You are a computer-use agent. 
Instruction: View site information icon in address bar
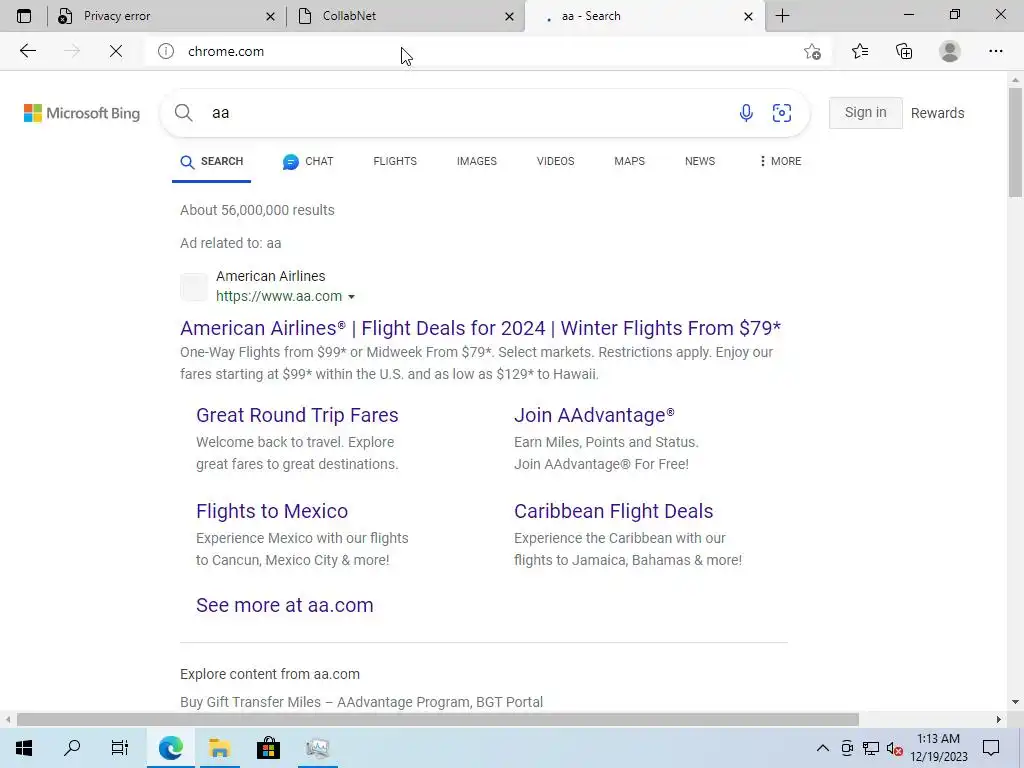click(x=166, y=51)
